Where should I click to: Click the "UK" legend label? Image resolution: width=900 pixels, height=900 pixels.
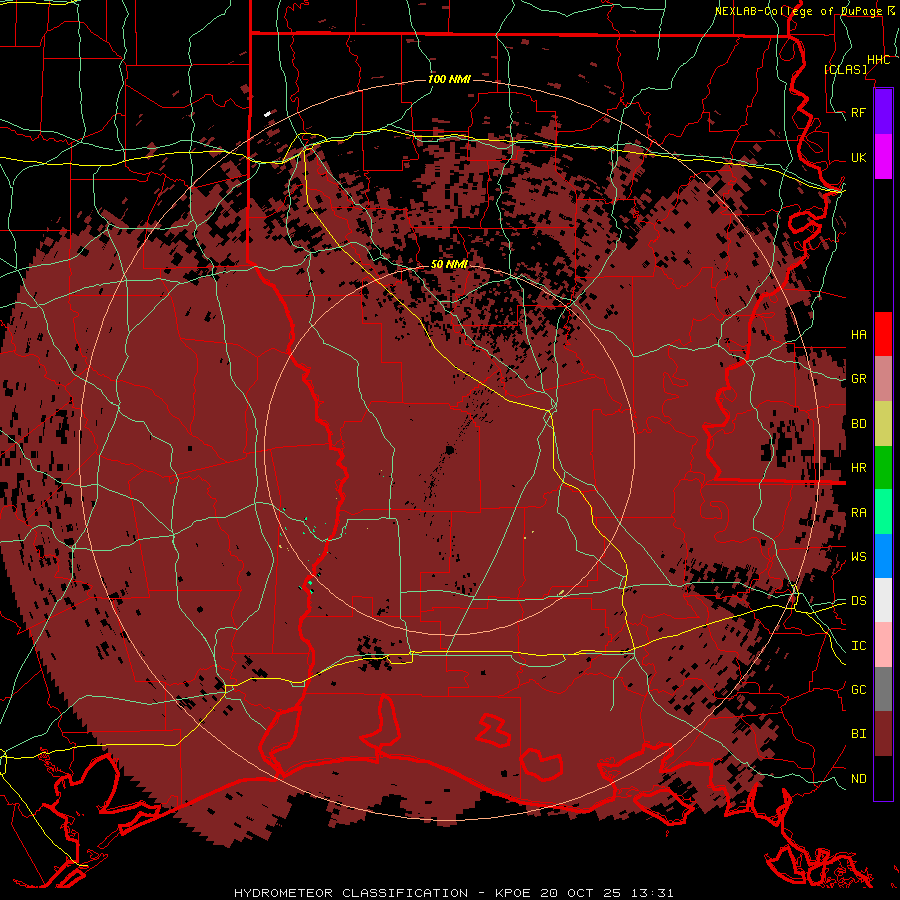click(x=858, y=157)
